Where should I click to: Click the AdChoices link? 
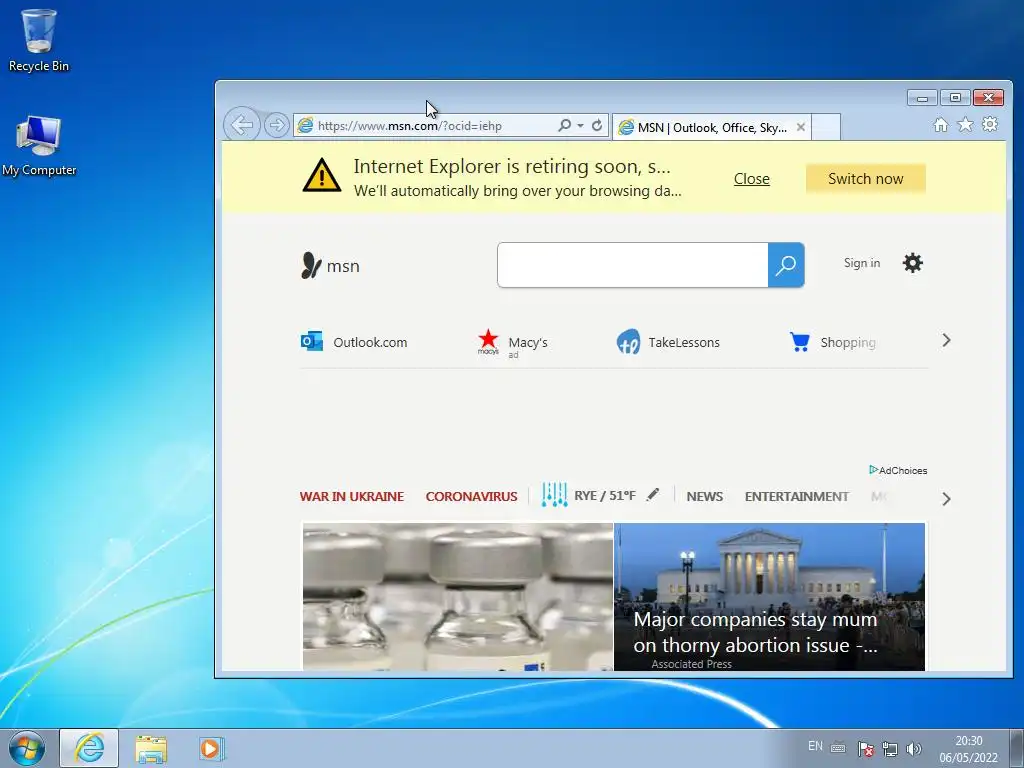tap(898, 470)
